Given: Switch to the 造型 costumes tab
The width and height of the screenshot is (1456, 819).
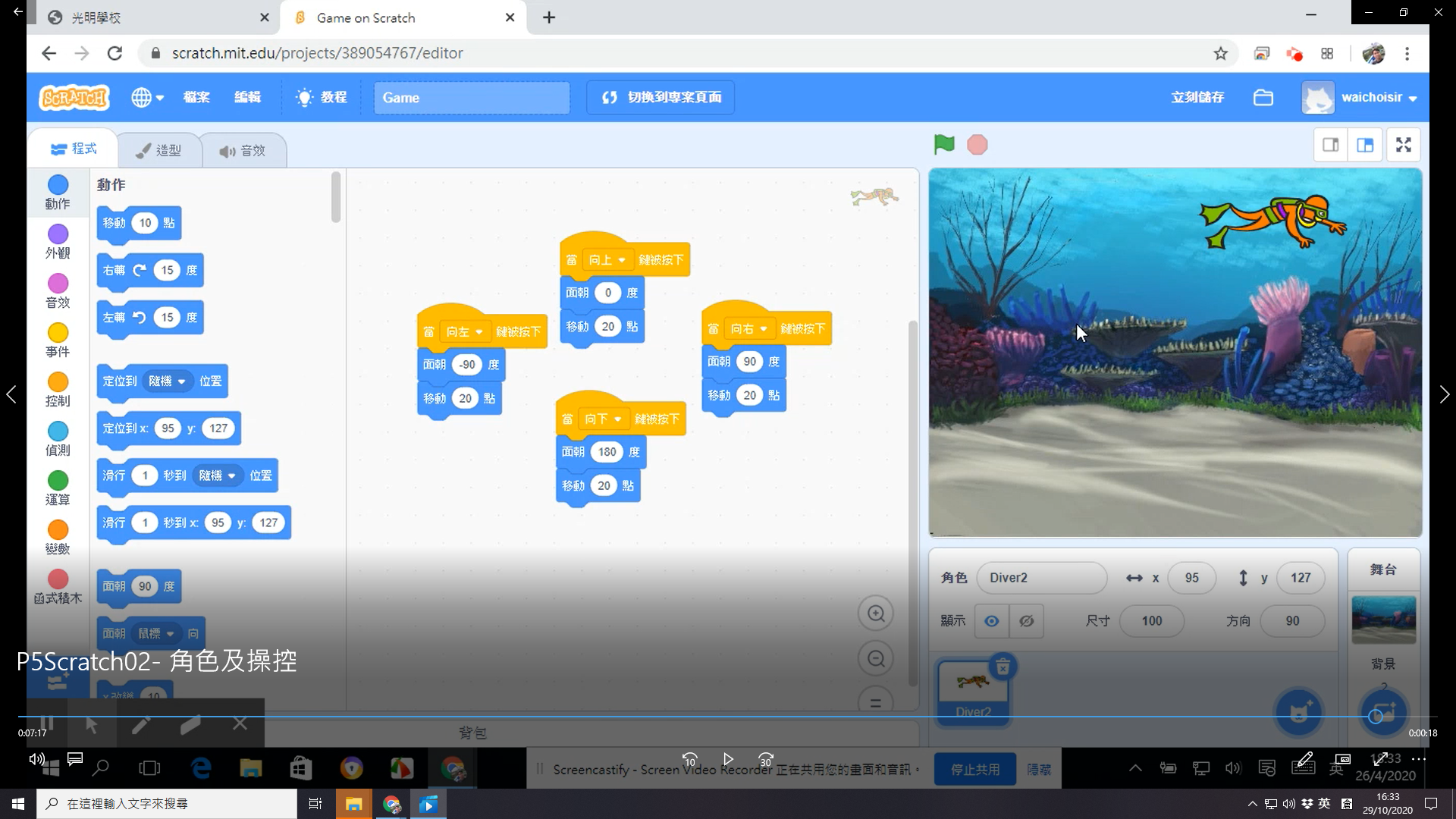Looking at the screenshot, I should click(158, 150).
